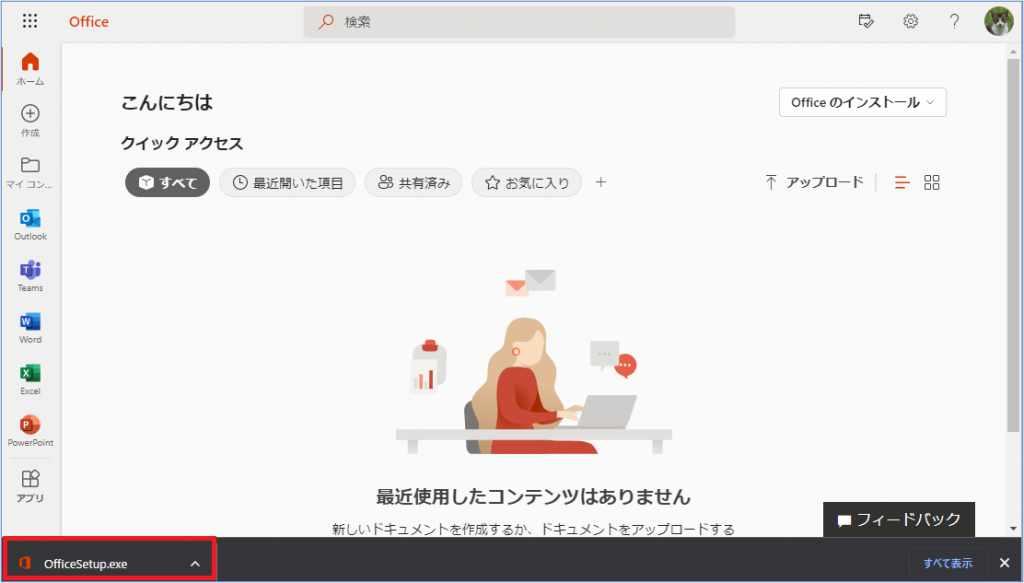
Task: Switch to grid view layout
Action: point(932,183)
